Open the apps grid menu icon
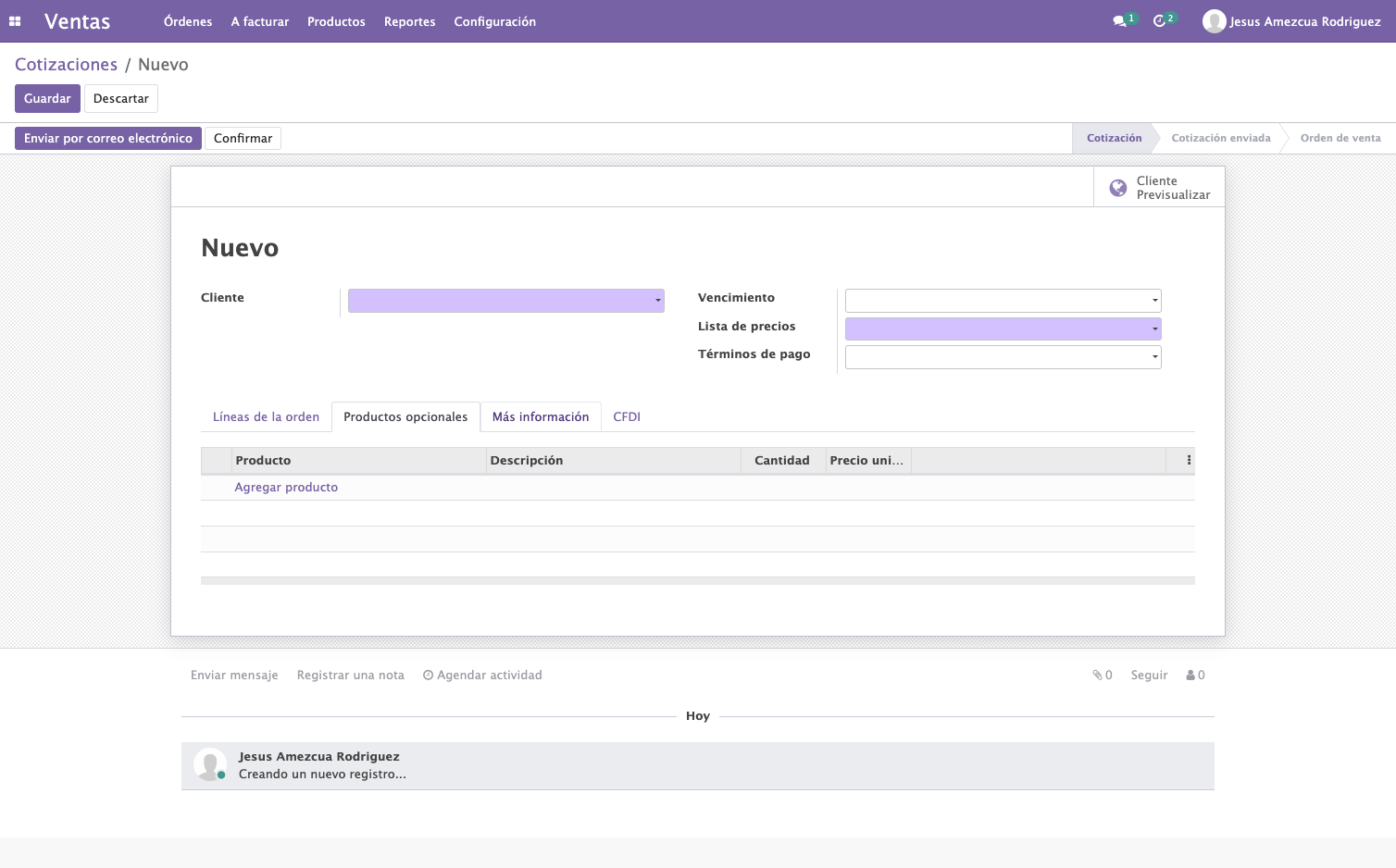 tap(15, 21)
